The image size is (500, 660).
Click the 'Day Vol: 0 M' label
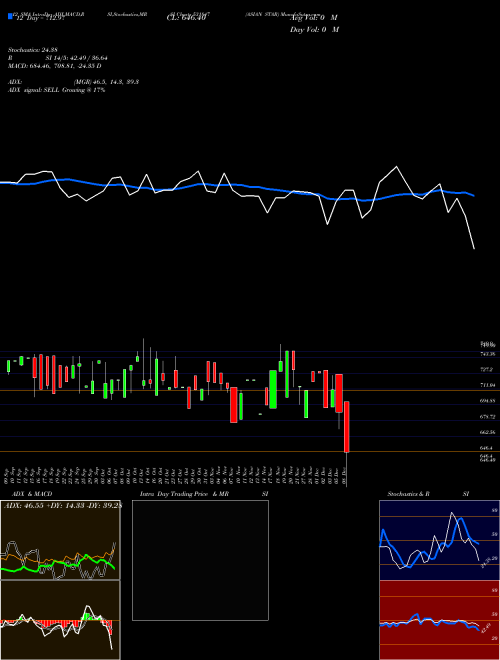pos(314,29)
